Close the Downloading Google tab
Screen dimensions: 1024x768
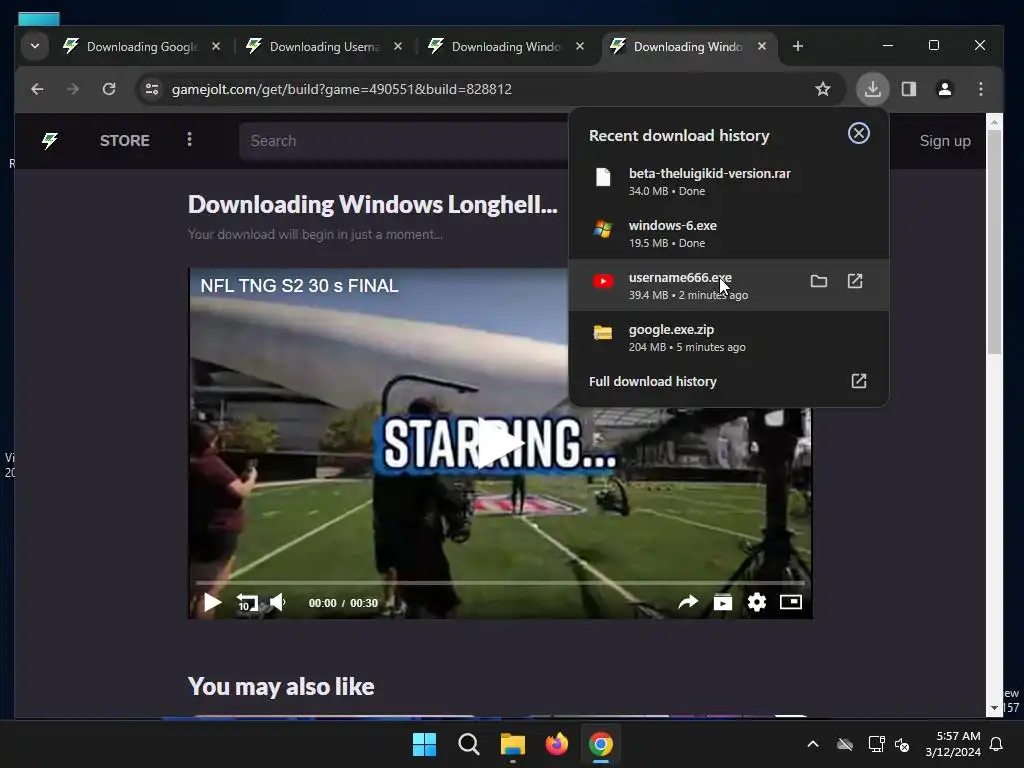click(x=216, y=46)
